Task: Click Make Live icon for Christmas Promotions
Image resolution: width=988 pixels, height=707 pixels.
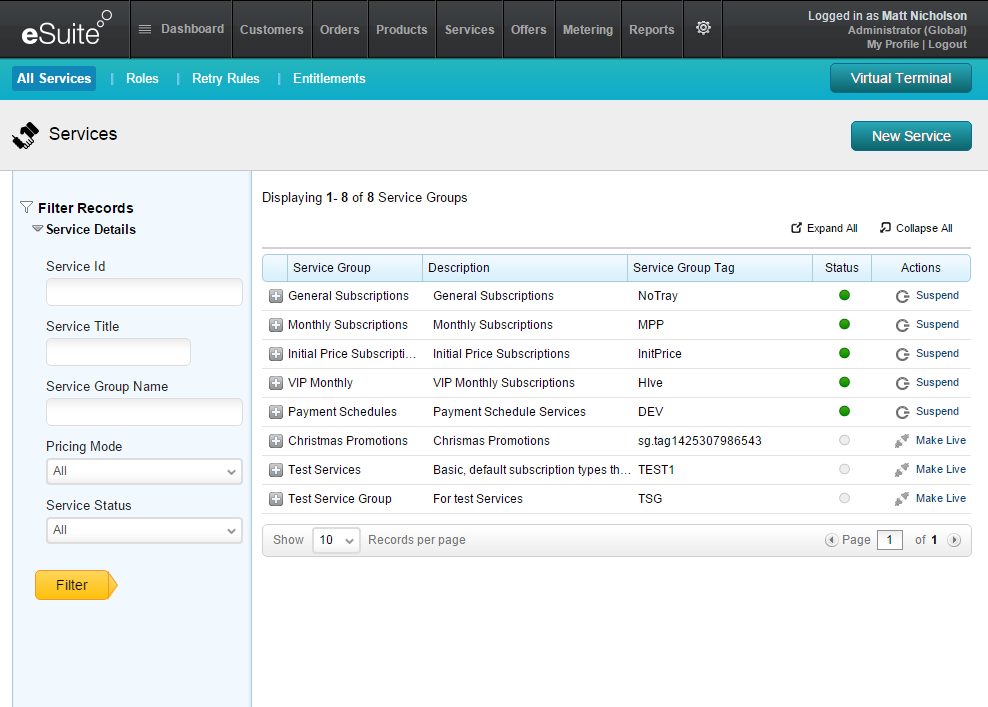Action: pyautogui.click(x=902, y=441)
